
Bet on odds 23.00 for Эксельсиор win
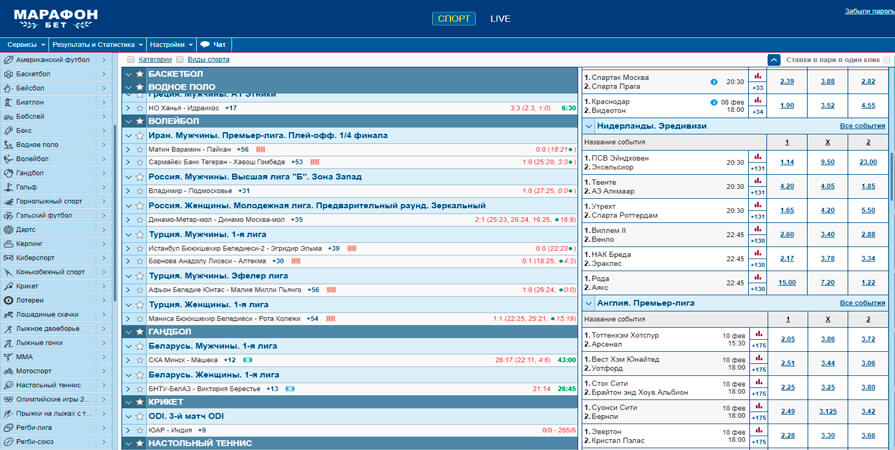pos(868,162)
